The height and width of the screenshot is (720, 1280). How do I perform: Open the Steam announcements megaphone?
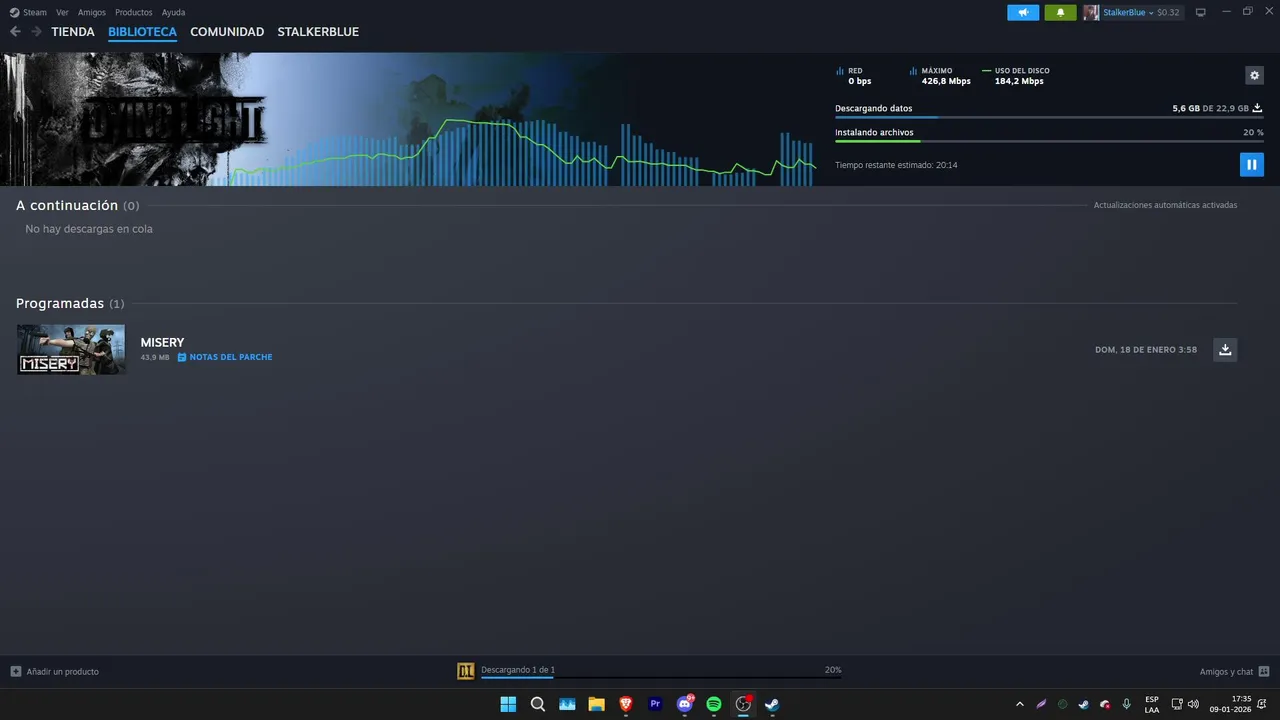pyautogui.click(x=1023, y=12)
